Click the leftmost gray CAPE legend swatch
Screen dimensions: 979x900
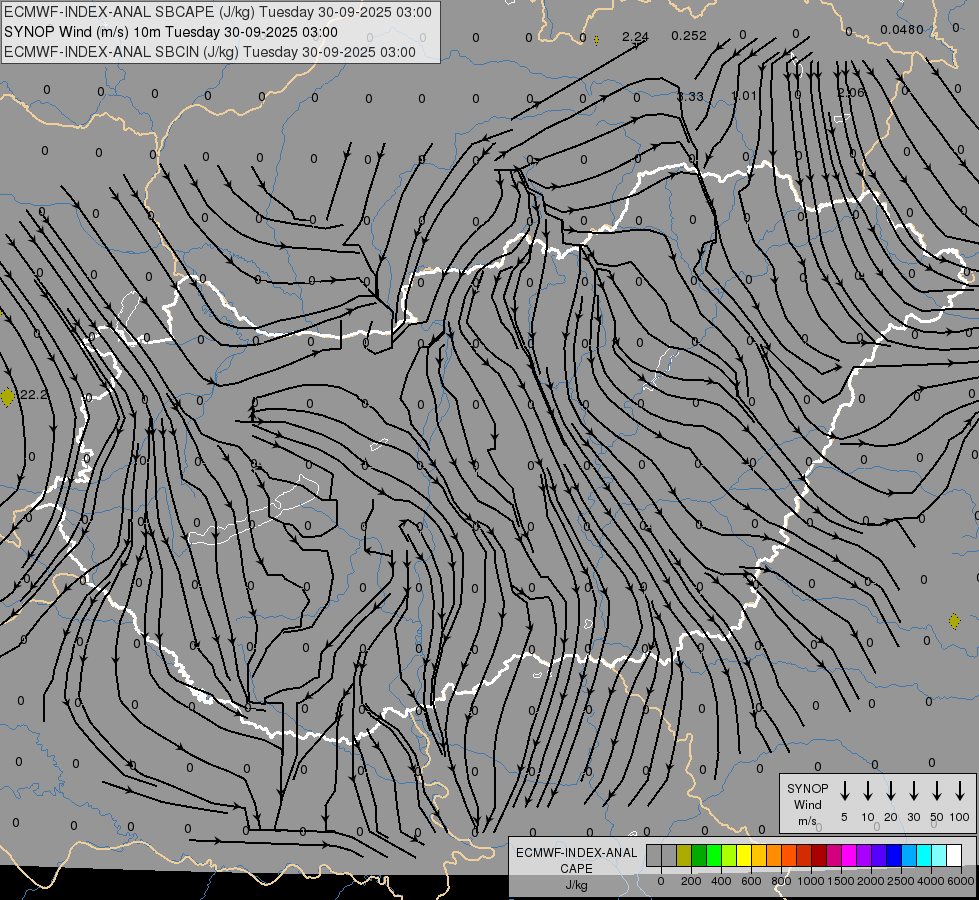pyautogui.click(x=654, y=855)
